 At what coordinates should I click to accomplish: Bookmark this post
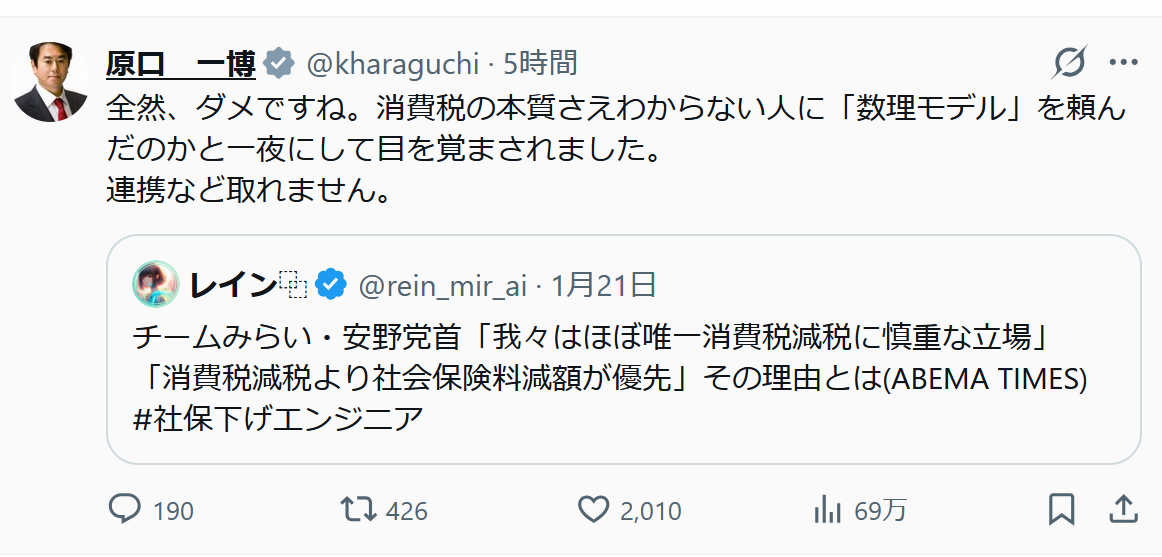click(x=1061, y=509)
